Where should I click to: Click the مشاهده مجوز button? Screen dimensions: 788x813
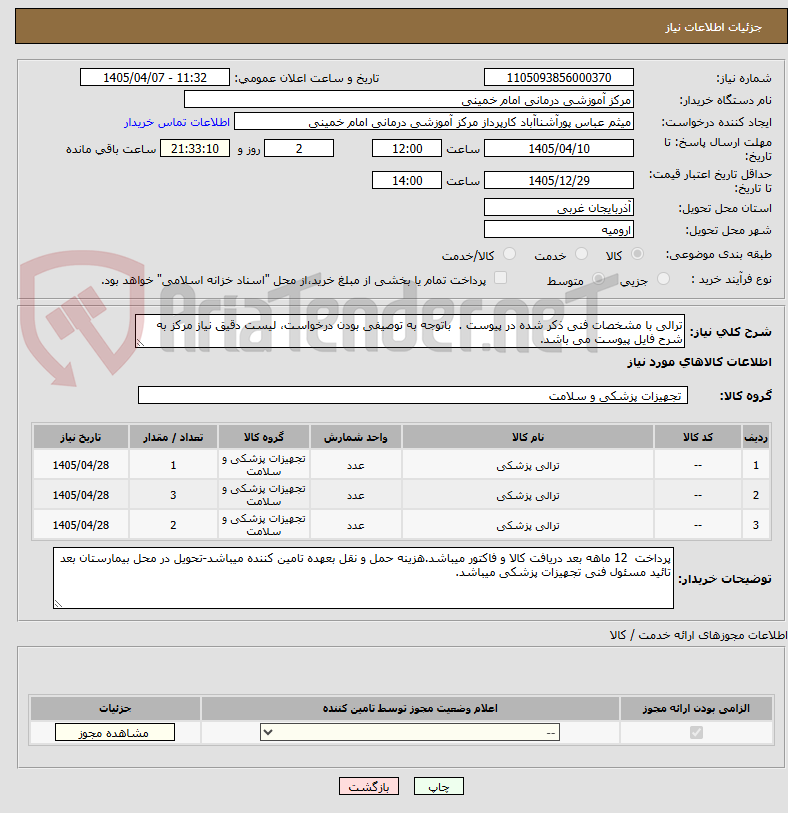[x=115, y=733]
